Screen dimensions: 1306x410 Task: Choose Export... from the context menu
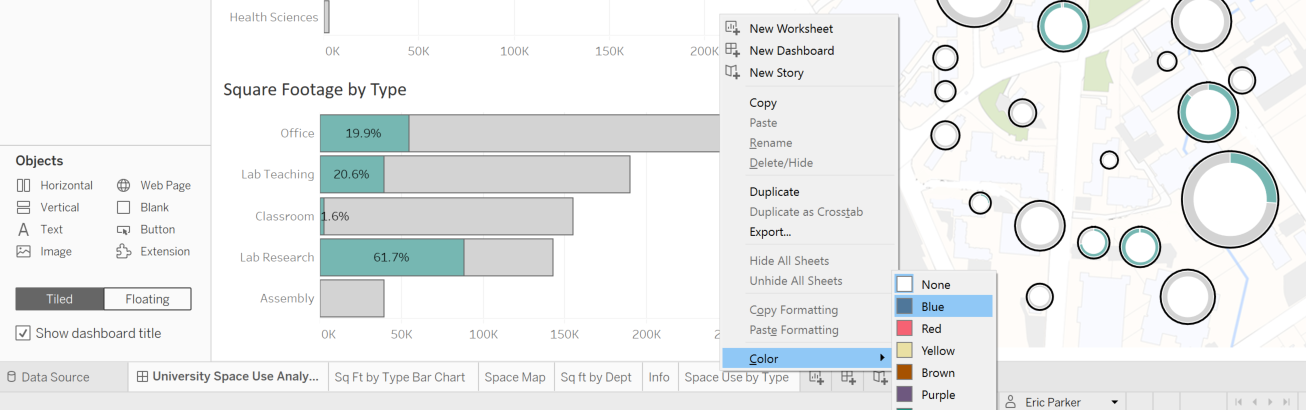(x=770, y=232)
